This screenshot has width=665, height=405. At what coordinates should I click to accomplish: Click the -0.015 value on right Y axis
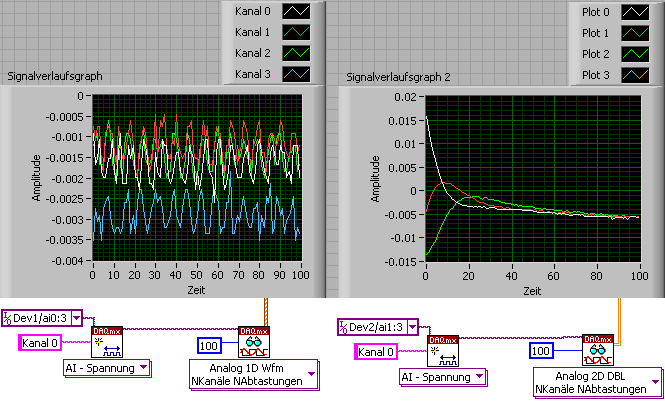coord(401,262)
